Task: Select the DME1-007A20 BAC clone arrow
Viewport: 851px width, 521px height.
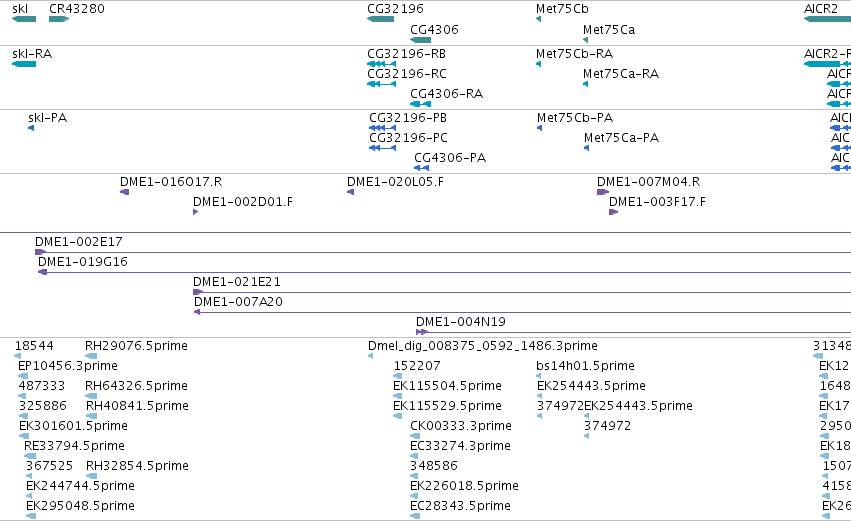Action: click(x=198, y=312)
